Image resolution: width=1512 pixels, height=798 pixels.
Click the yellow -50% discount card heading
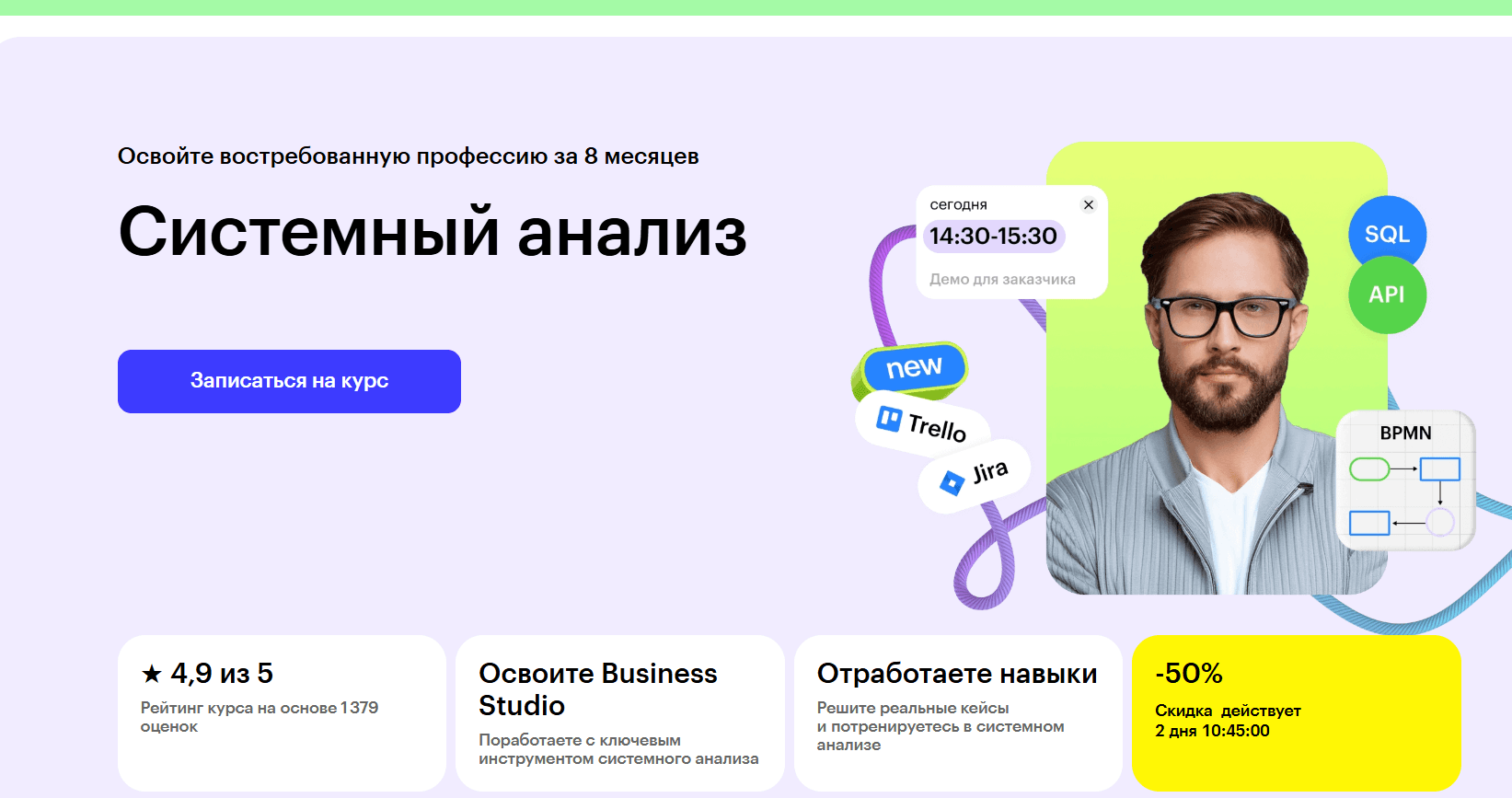tap(1188, 674)
